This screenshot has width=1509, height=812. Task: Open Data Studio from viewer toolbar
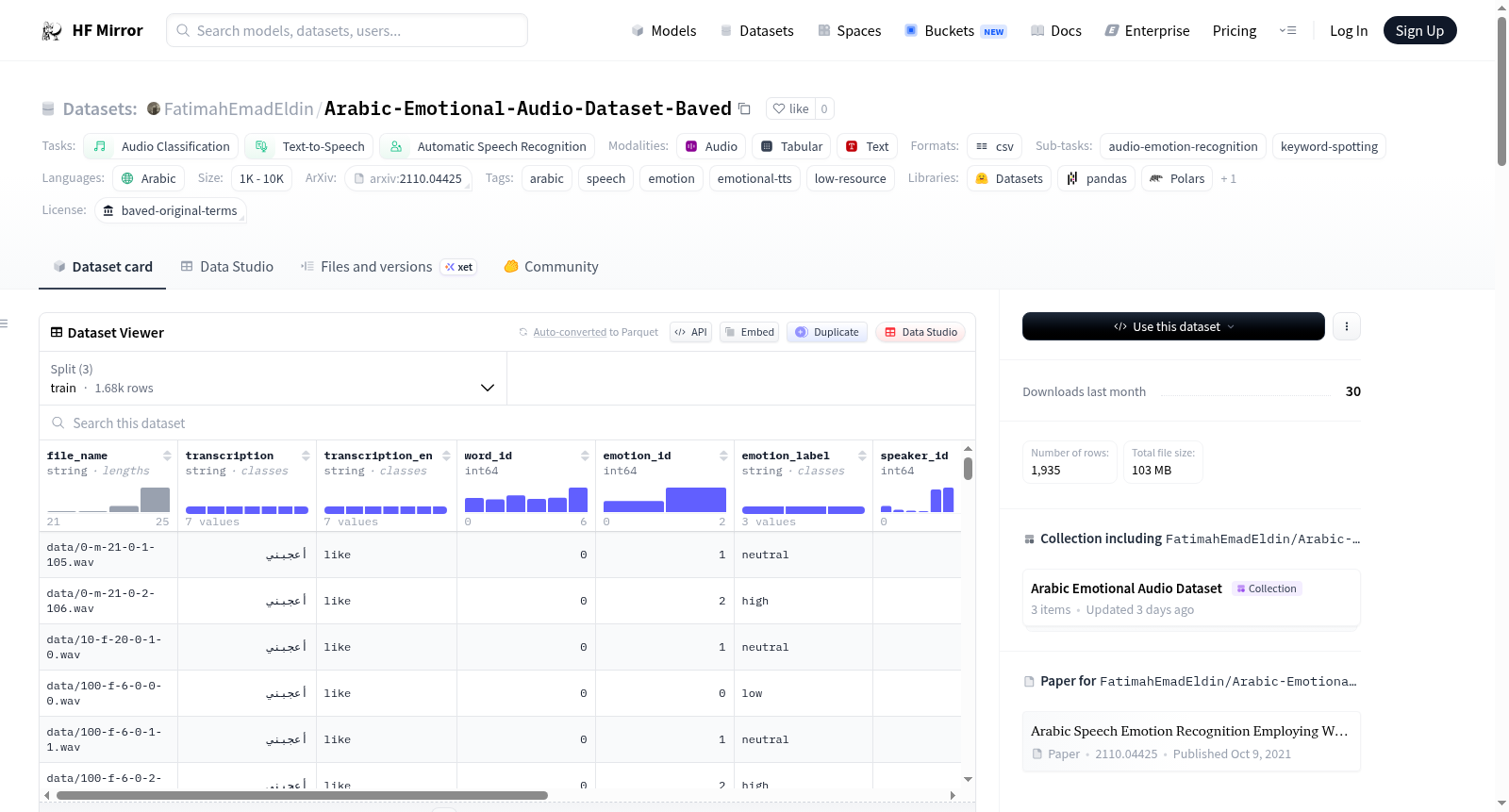pyautogui.click(x=920, y=332)
